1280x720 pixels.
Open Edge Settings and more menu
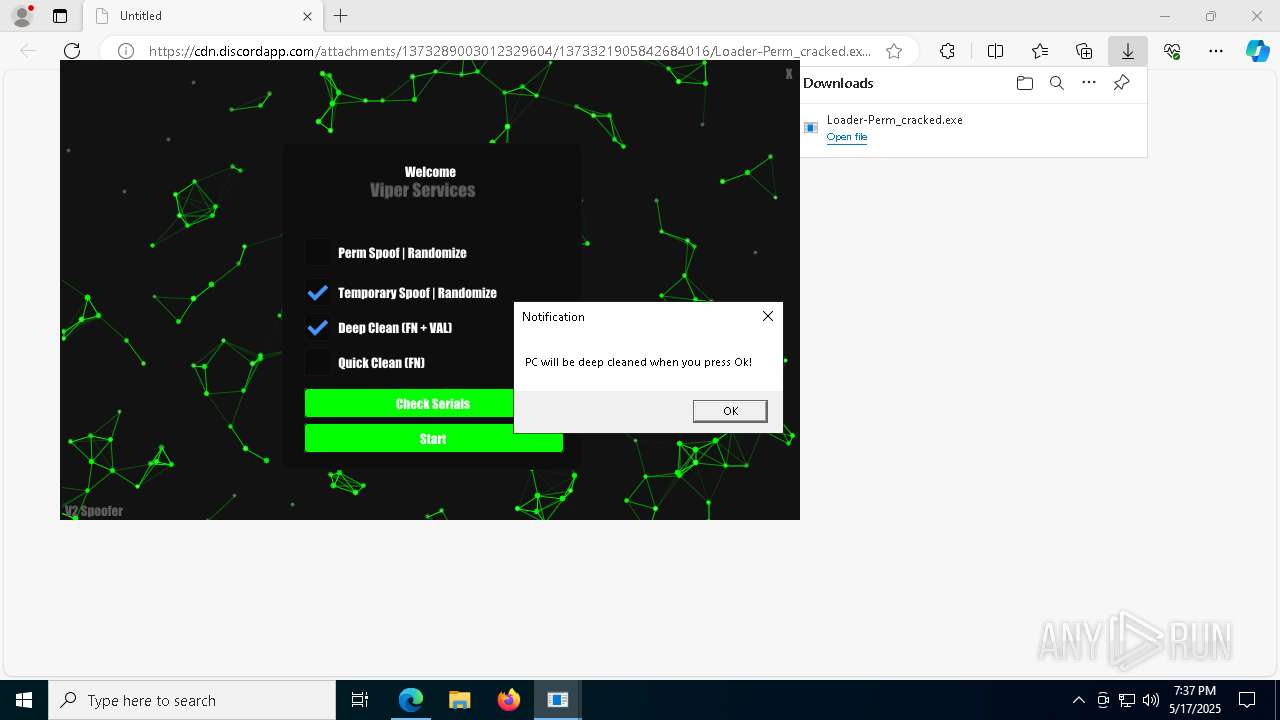(1216, 51)
